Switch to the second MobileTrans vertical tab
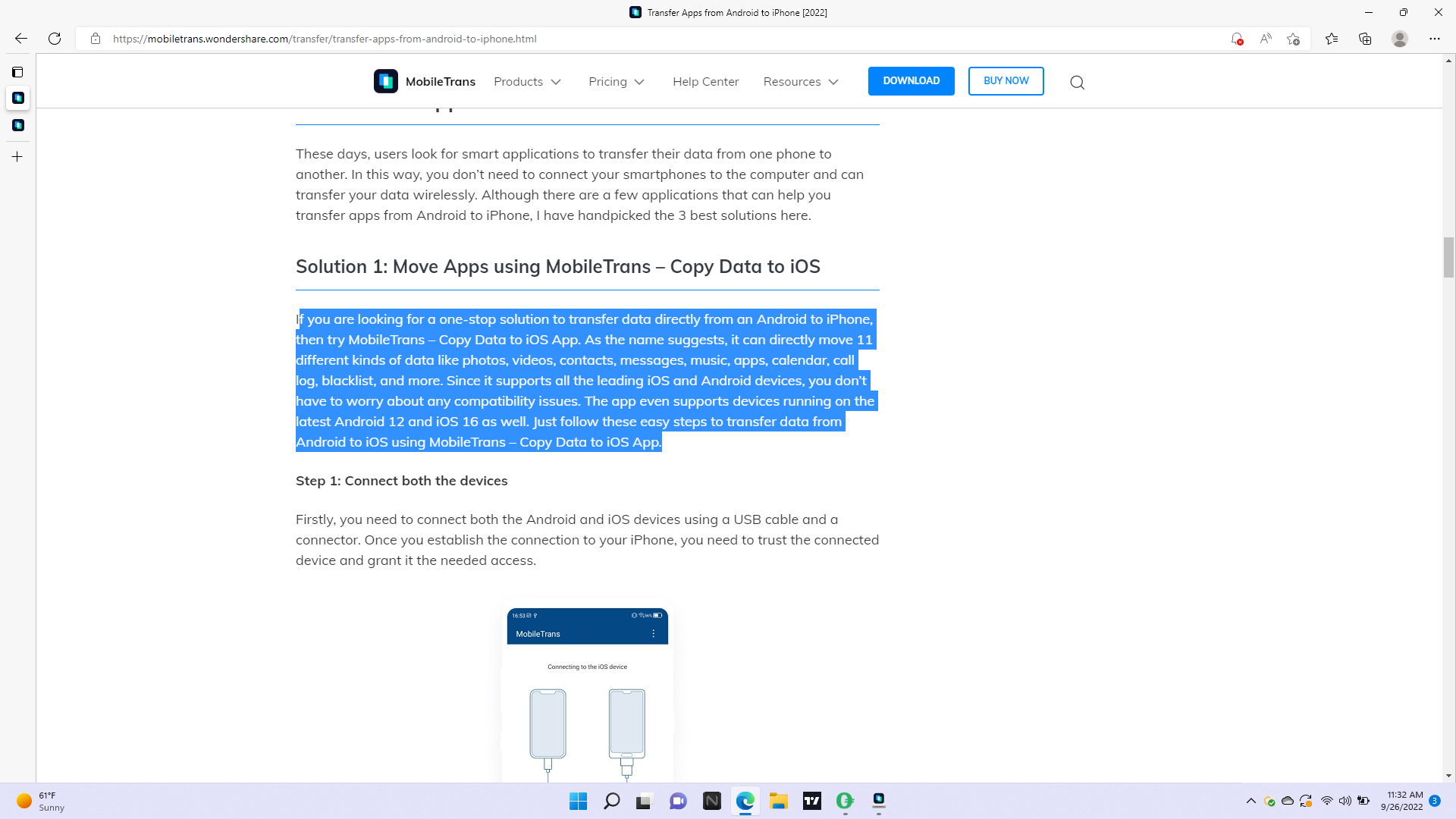This screenshot has width=1456, height=819. pyautogui.click(x=18, y=125)
